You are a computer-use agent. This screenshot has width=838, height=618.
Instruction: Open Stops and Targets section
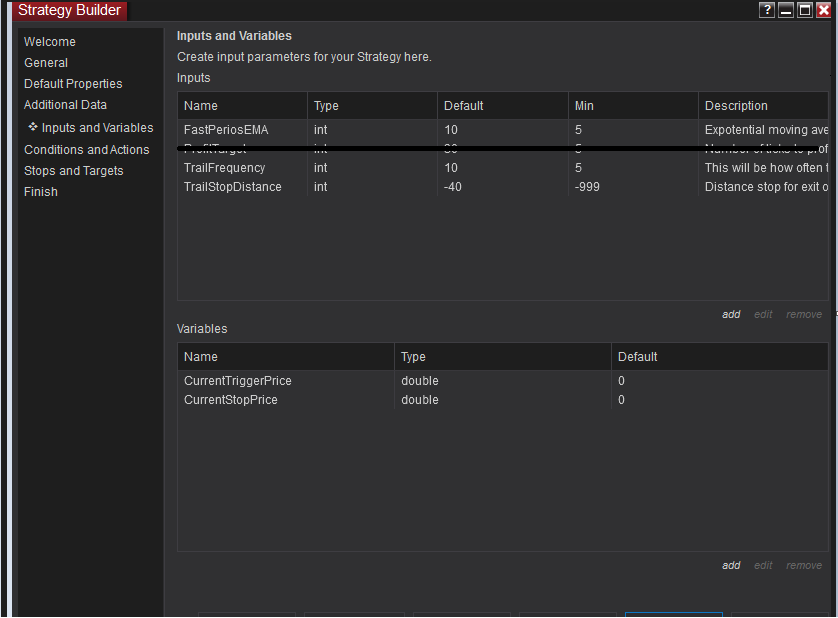pyautogui.click(x=74, y=171)
